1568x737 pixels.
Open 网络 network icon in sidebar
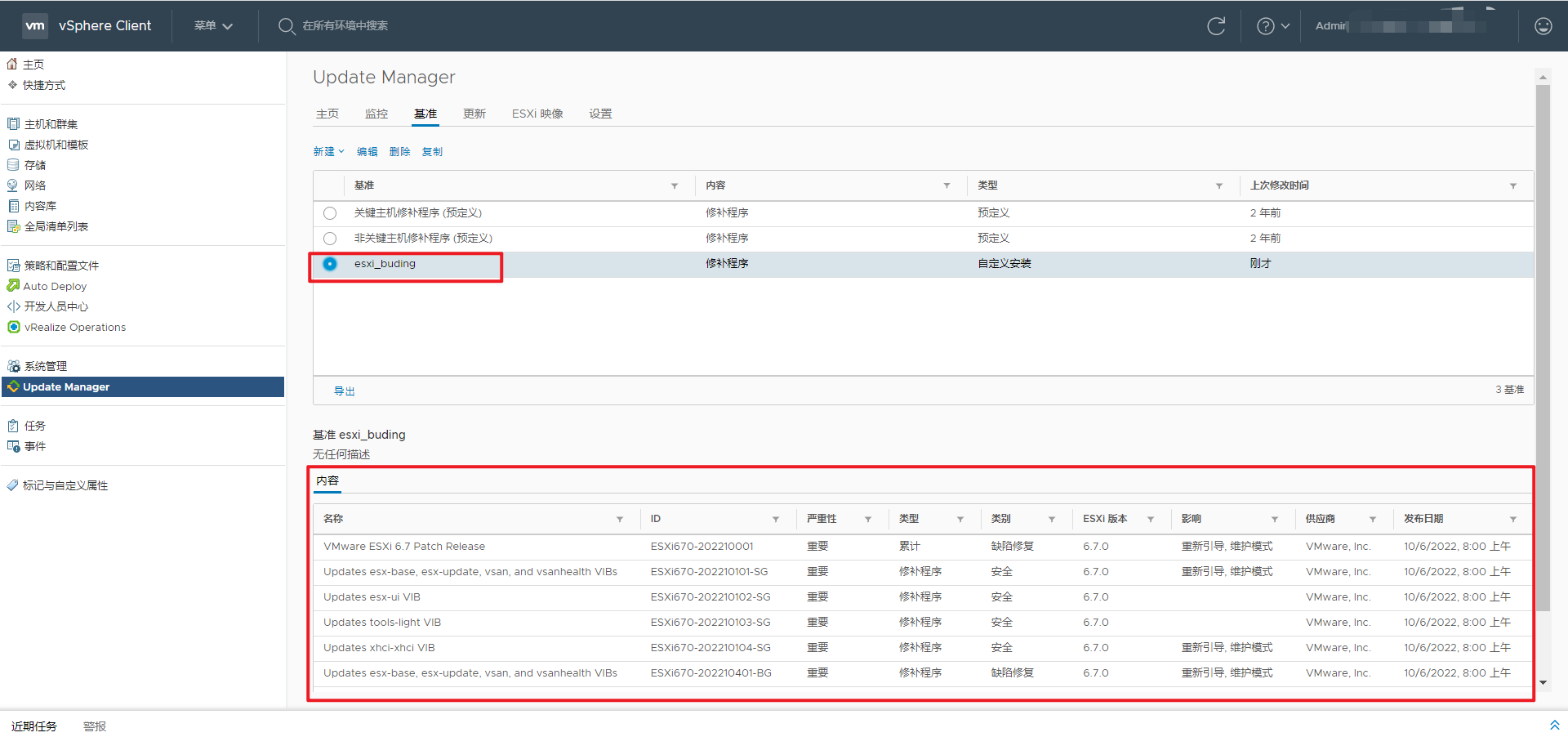[x=13, y=185]
